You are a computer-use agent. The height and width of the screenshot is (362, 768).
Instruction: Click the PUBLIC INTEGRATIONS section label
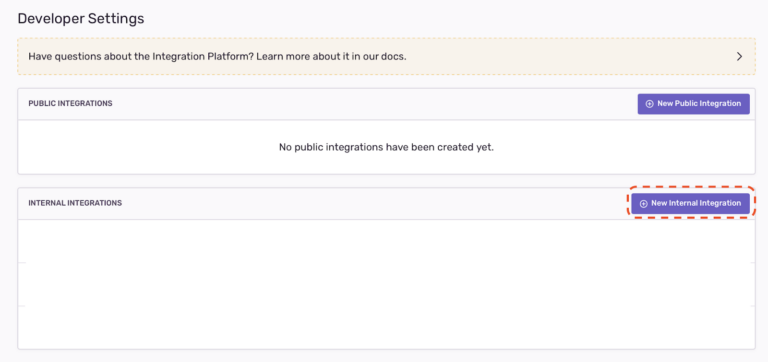(71, 103)
